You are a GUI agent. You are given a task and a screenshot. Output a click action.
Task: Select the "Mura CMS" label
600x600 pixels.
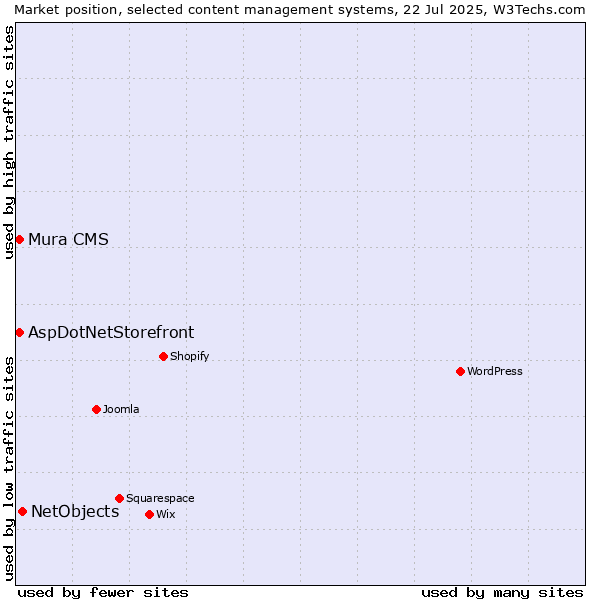pyautogui.click(x=68, y=240)
